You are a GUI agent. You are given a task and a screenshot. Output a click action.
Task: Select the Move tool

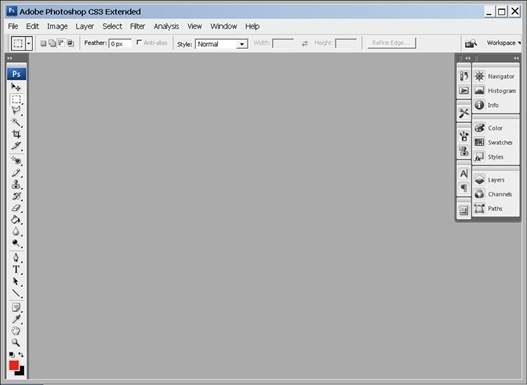pos(16,87)
